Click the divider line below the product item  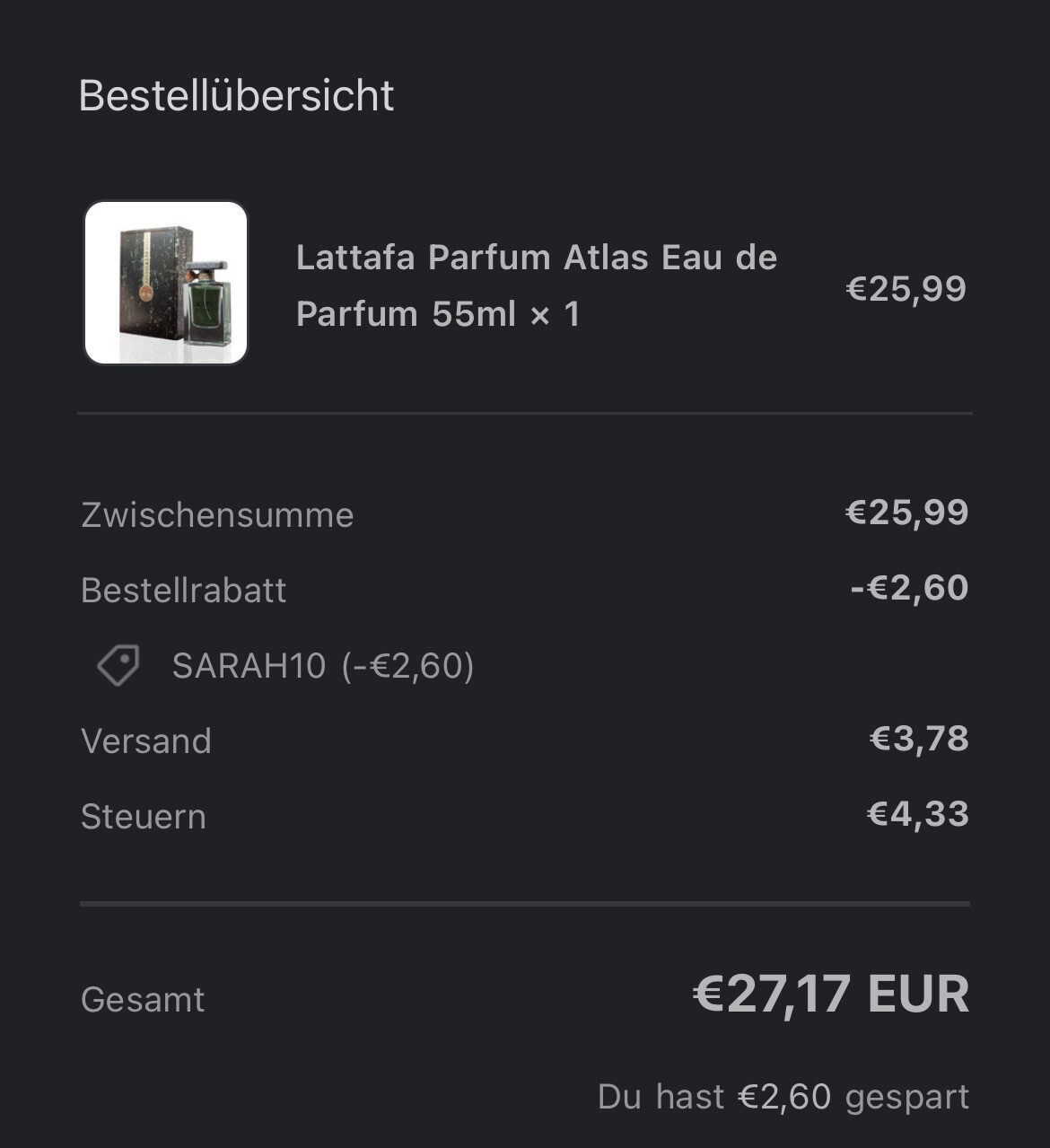click(525, 414)
